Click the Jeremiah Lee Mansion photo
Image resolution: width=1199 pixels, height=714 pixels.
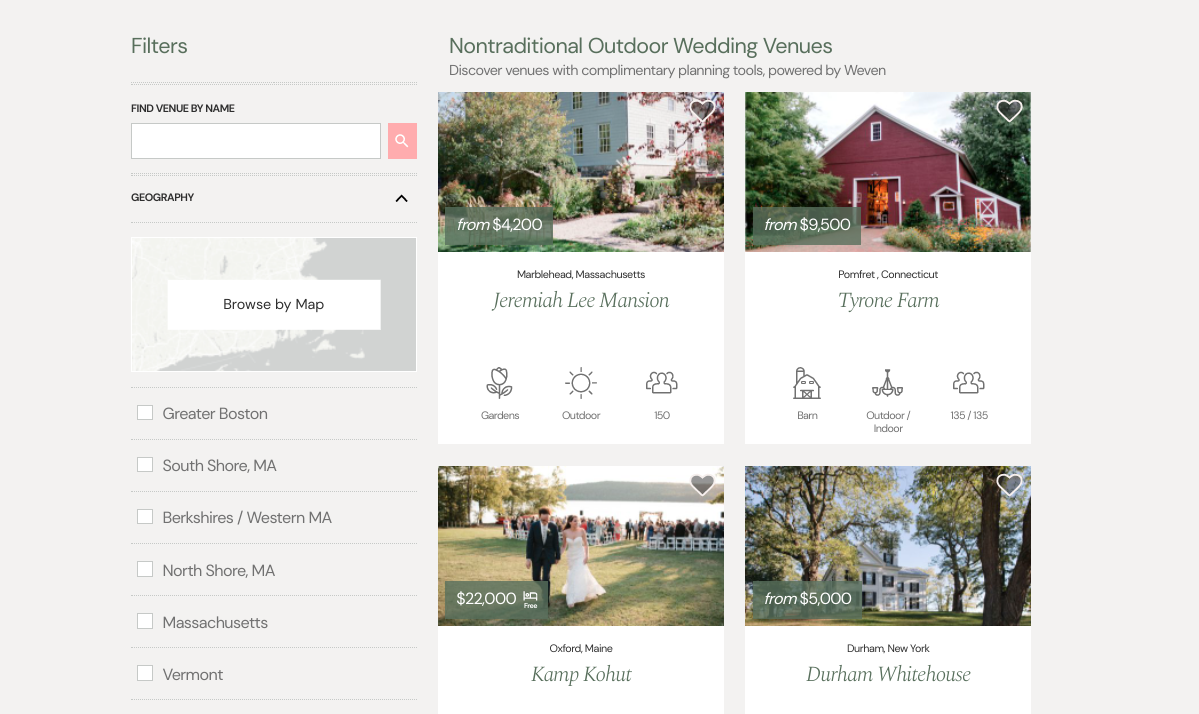pyautogui.click(x=581, y=172)
